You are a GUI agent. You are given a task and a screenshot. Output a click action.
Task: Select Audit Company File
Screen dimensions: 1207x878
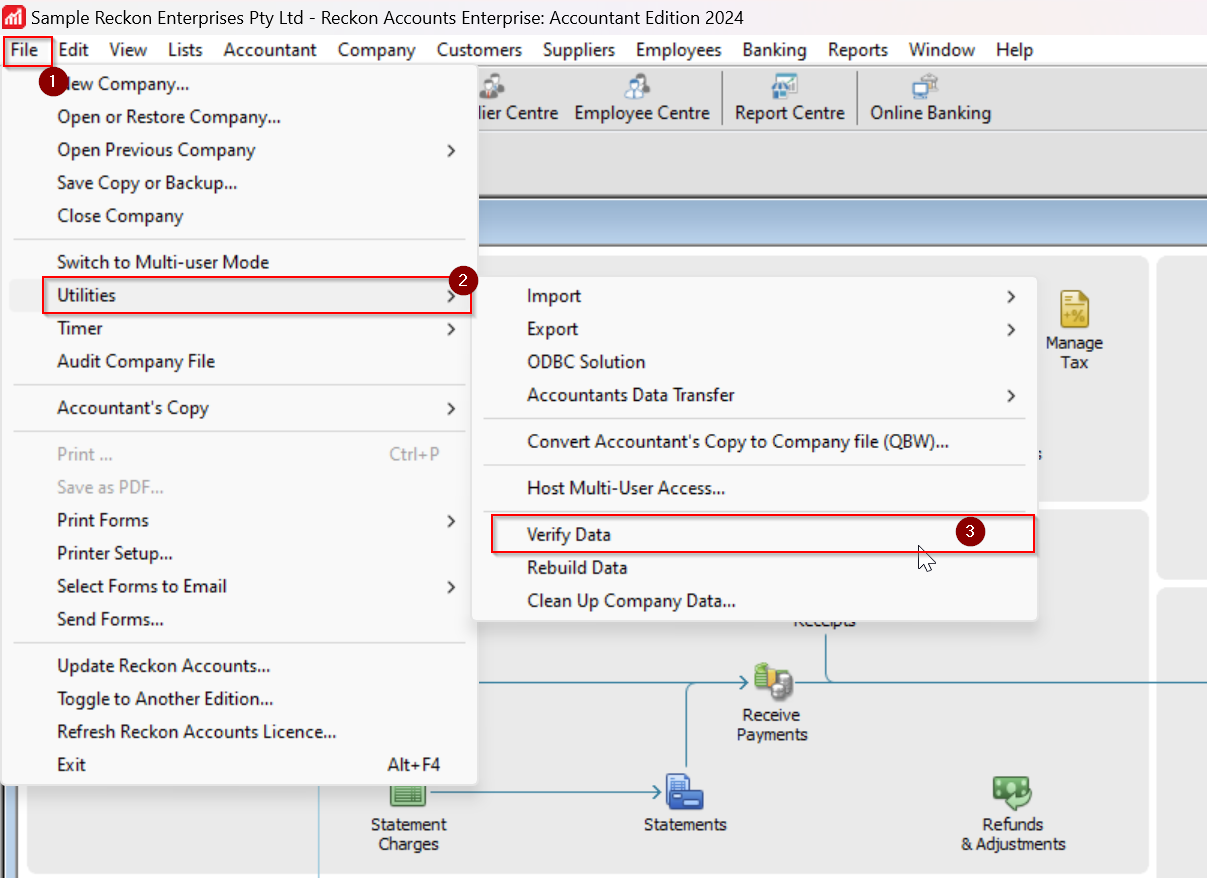pos(240,361)
